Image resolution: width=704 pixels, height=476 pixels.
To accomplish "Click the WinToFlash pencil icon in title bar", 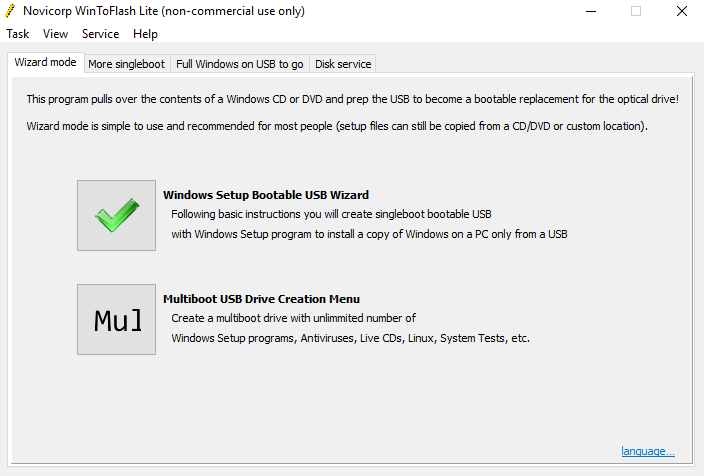I will click(x=10, y=11).
